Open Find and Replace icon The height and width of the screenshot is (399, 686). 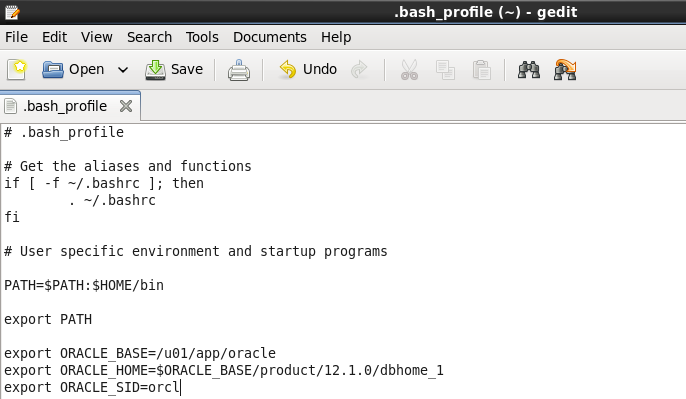[565, 70]
